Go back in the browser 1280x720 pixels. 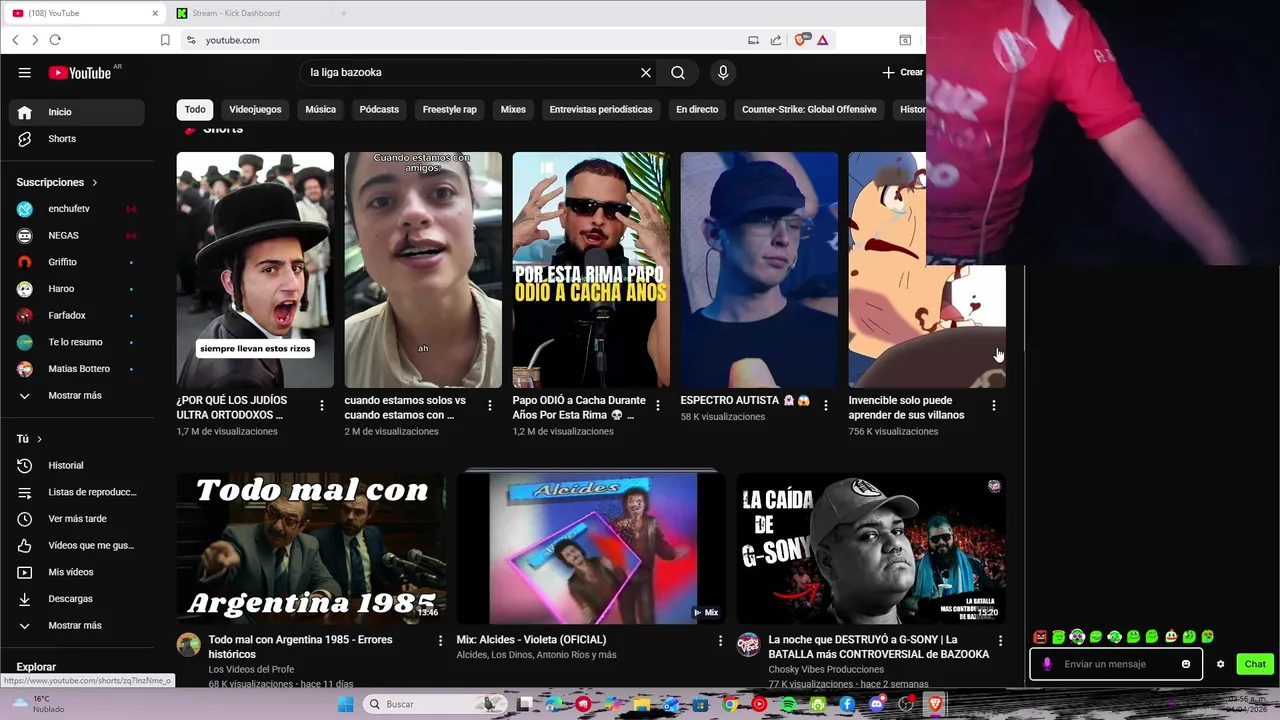point(15,40)
